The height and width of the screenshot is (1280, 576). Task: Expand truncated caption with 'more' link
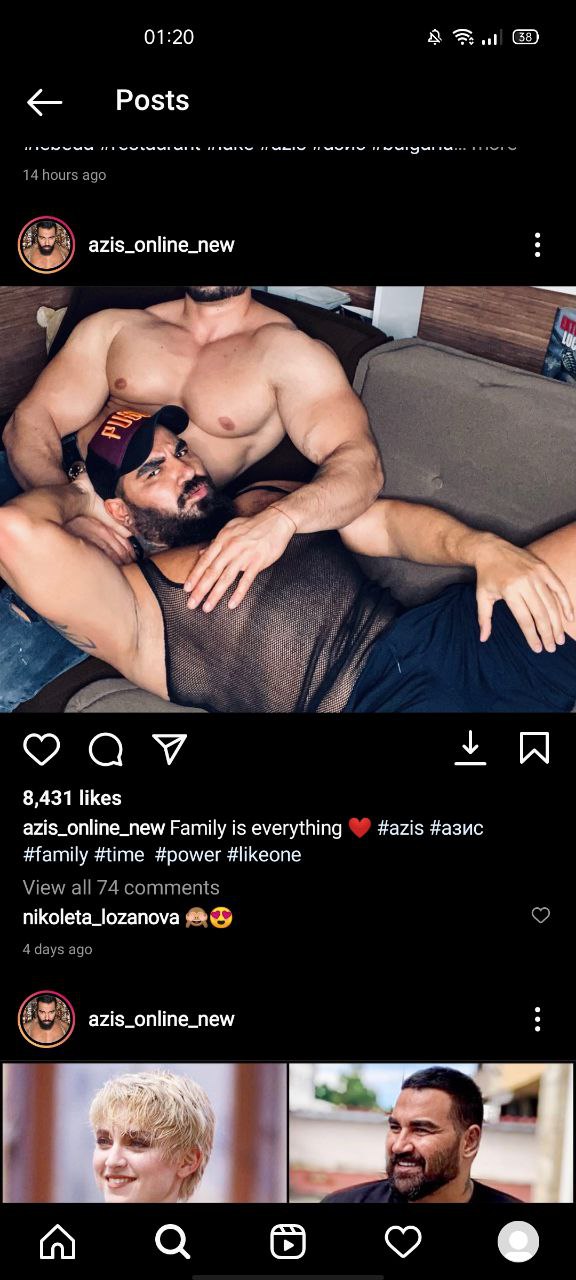coord(494,144)
